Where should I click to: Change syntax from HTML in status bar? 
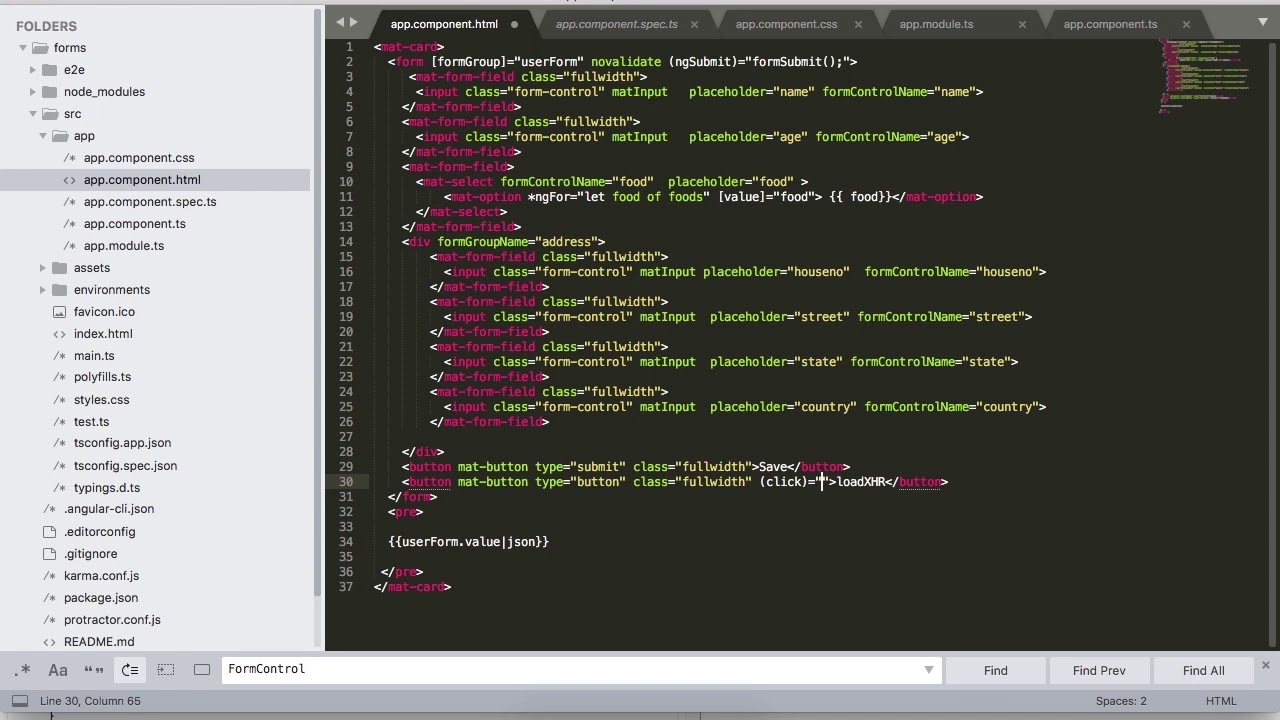(x=1221, y=701)
